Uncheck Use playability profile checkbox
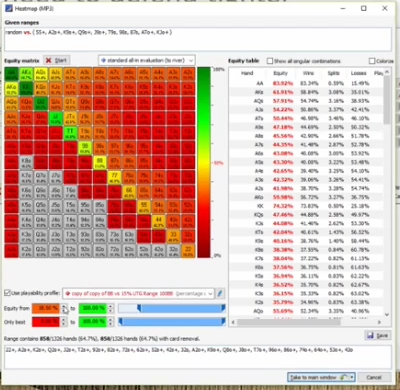Image resolution: width=400 pixels, height=390 pixels. [x=7, y=293]
